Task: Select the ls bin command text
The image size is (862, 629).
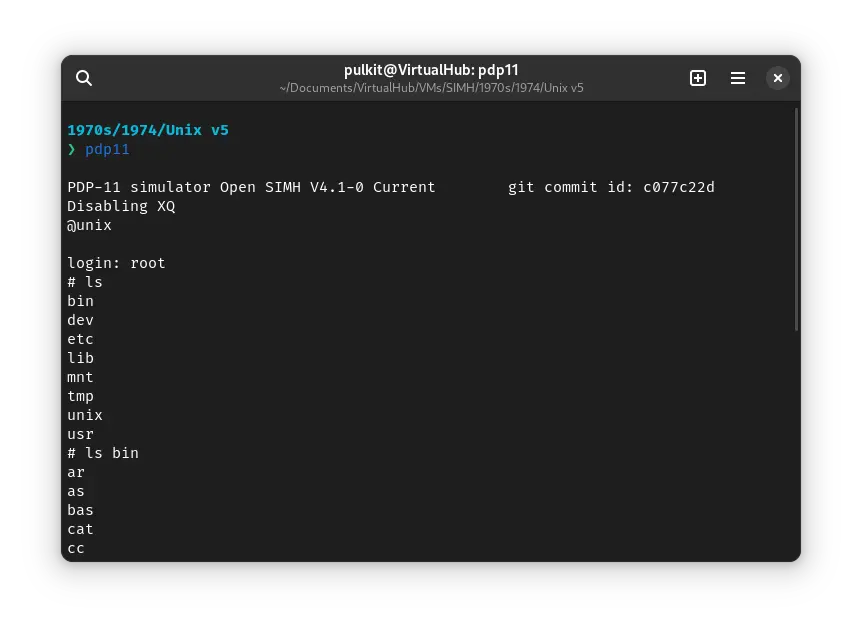Action: point(112,453)
